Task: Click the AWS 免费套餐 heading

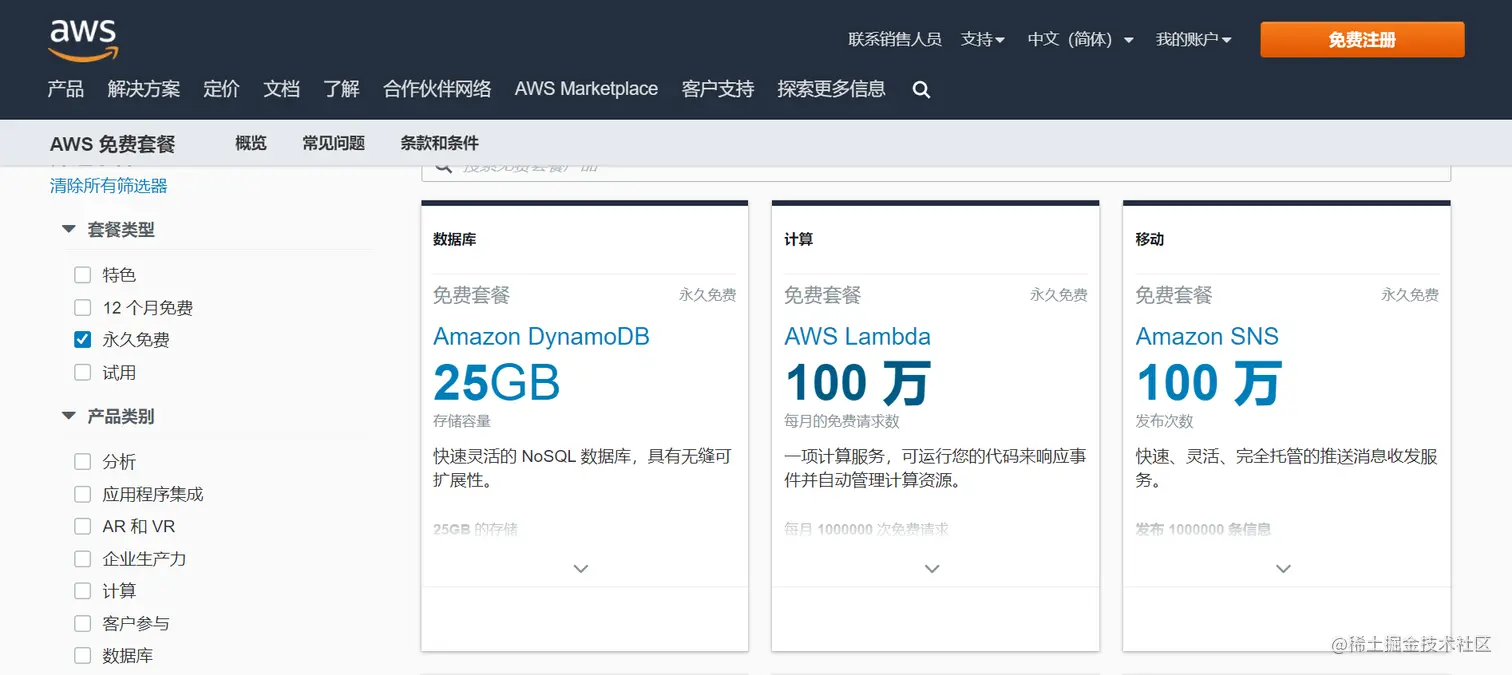Action: click(x=112, y=144)
